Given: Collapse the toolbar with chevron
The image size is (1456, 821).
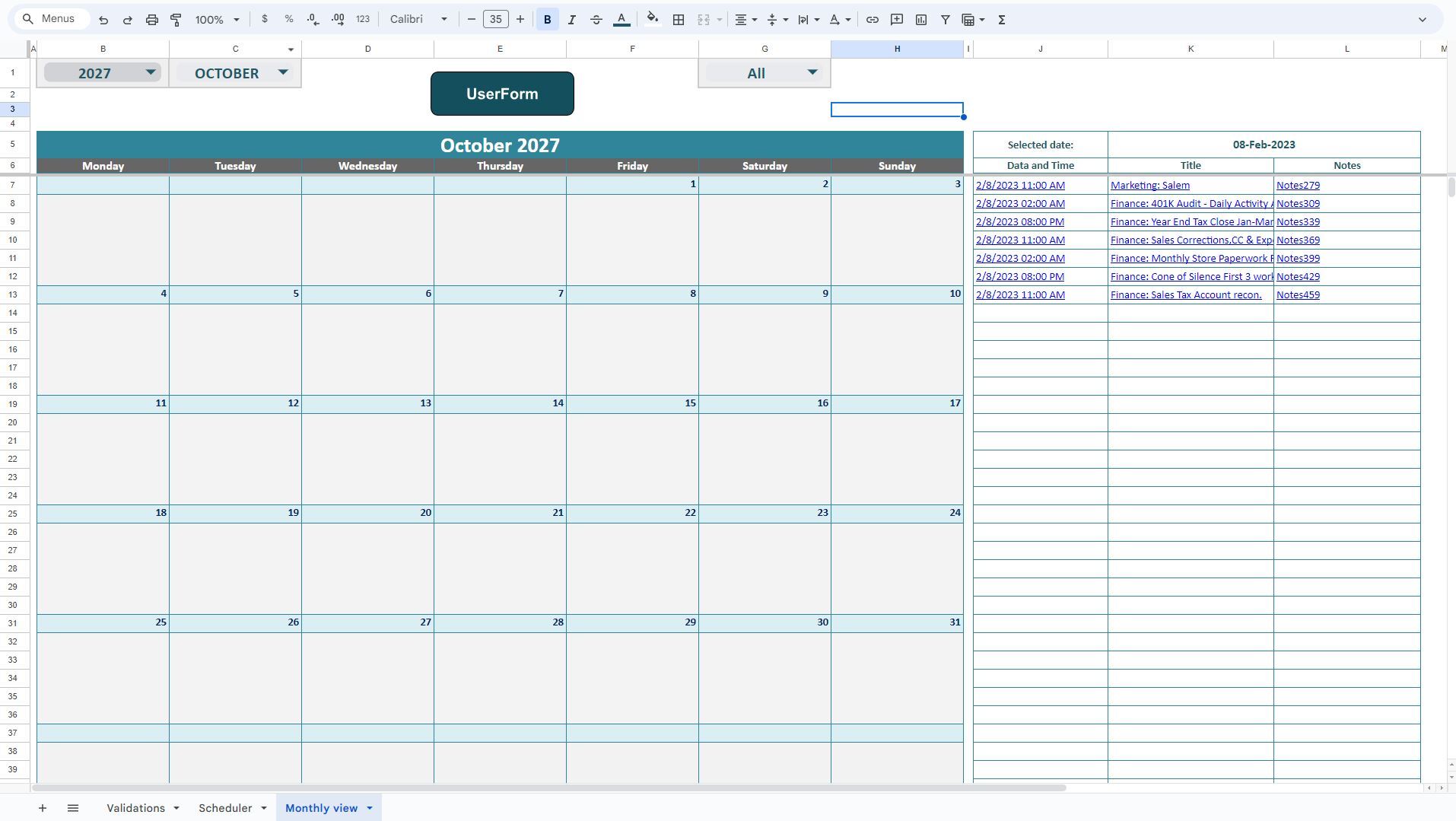Looking at the screenshot, I should 1423,20.
